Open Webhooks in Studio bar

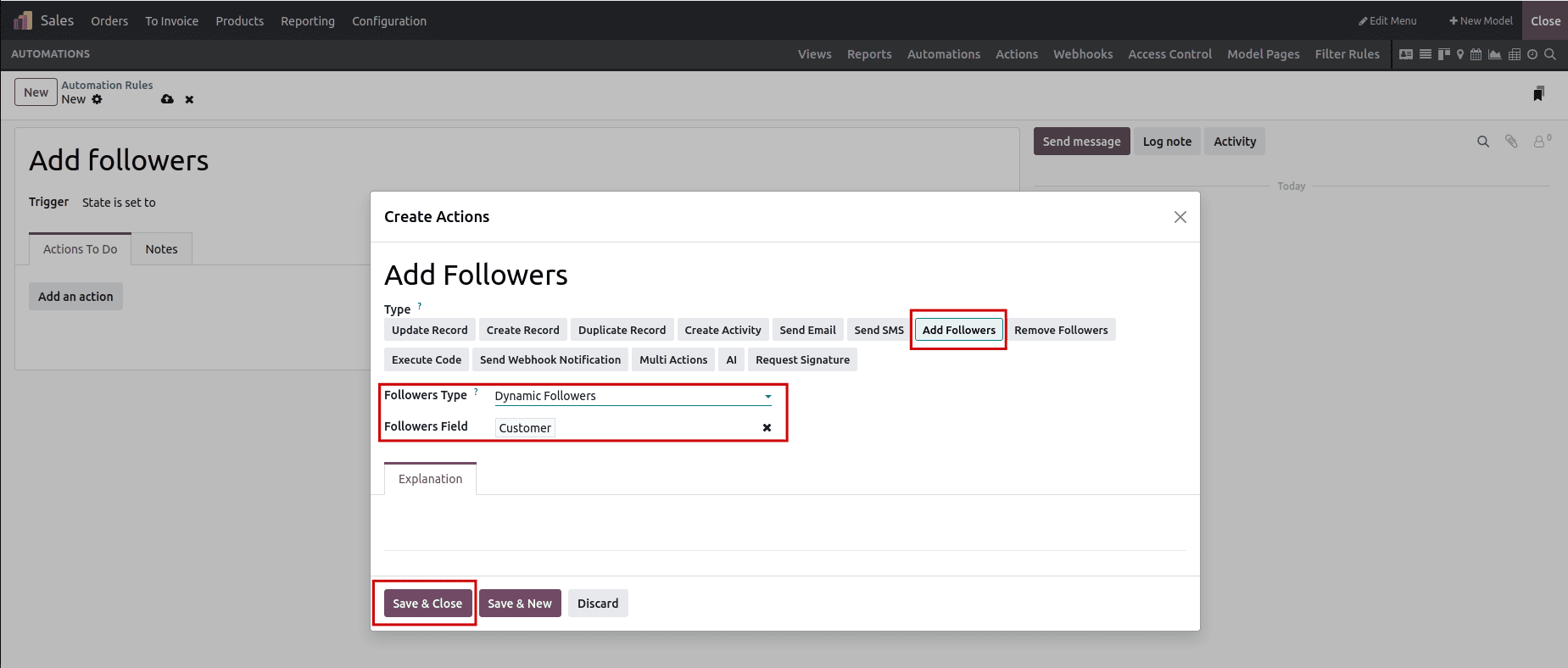coord(1083,54)
